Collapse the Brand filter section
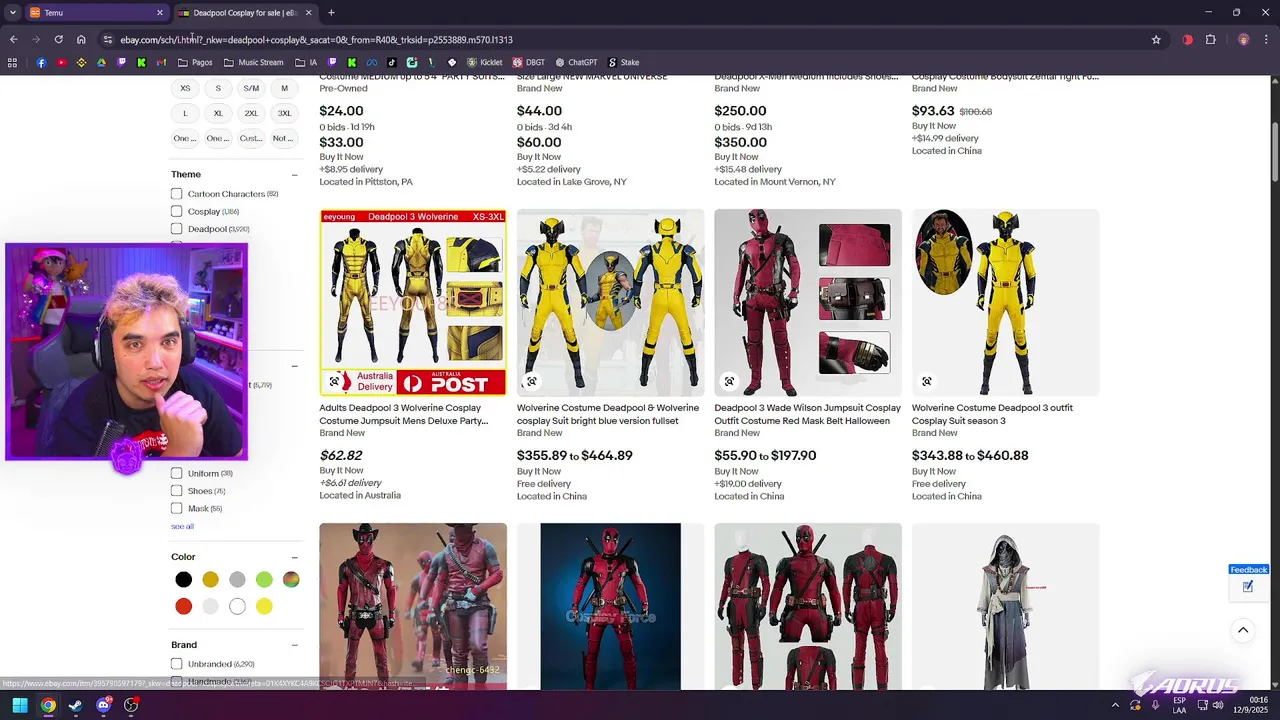This screenshot has width=1280, height=720. [x=294, y=645]
